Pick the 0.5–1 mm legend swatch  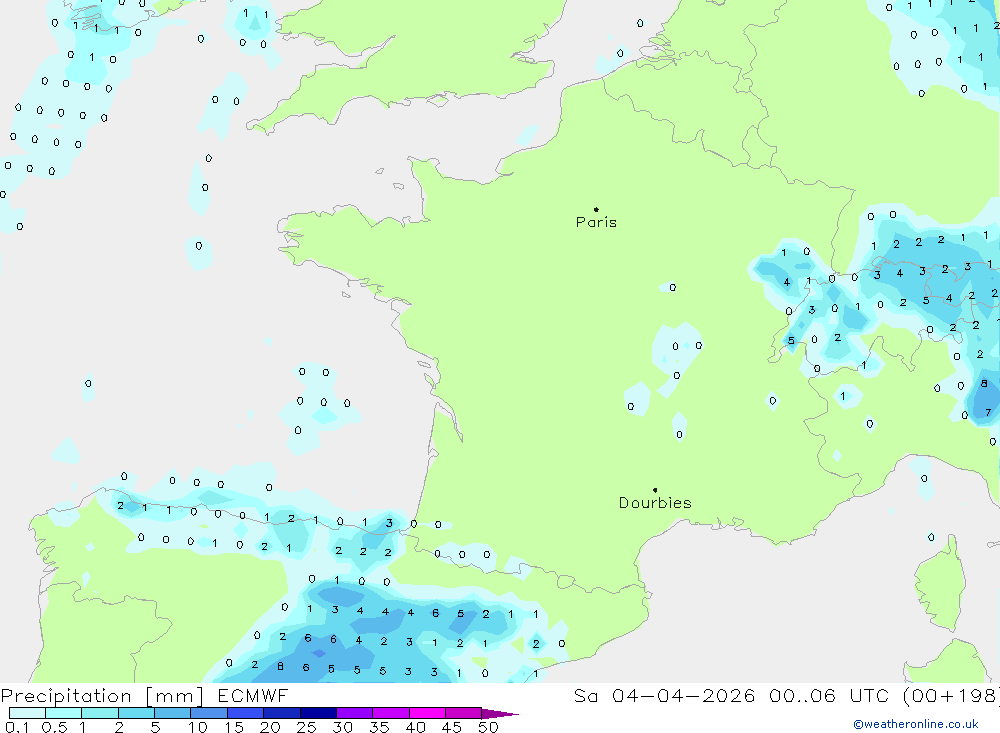click(64, 713)
